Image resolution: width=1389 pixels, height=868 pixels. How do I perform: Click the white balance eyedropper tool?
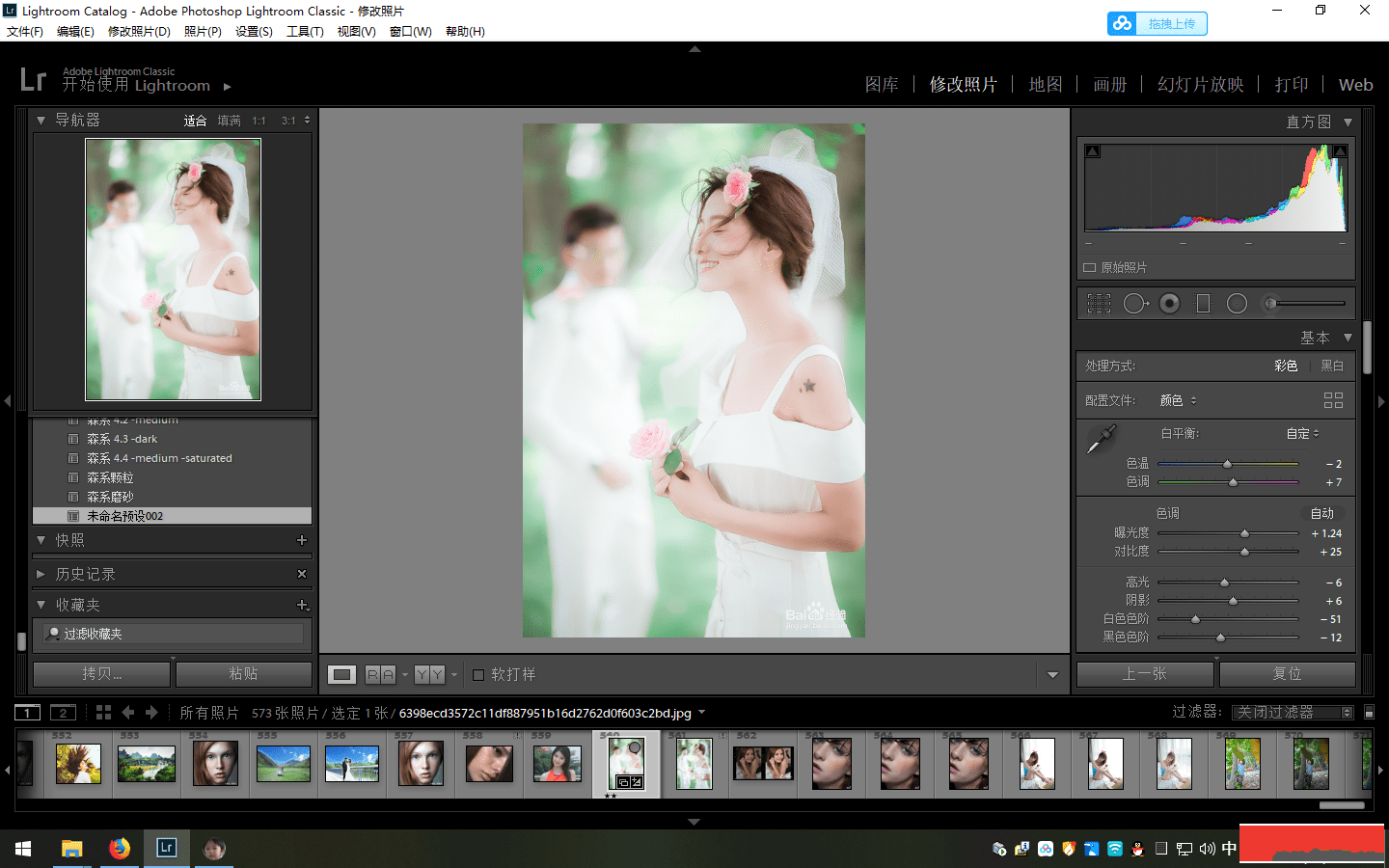point(1101,439)
